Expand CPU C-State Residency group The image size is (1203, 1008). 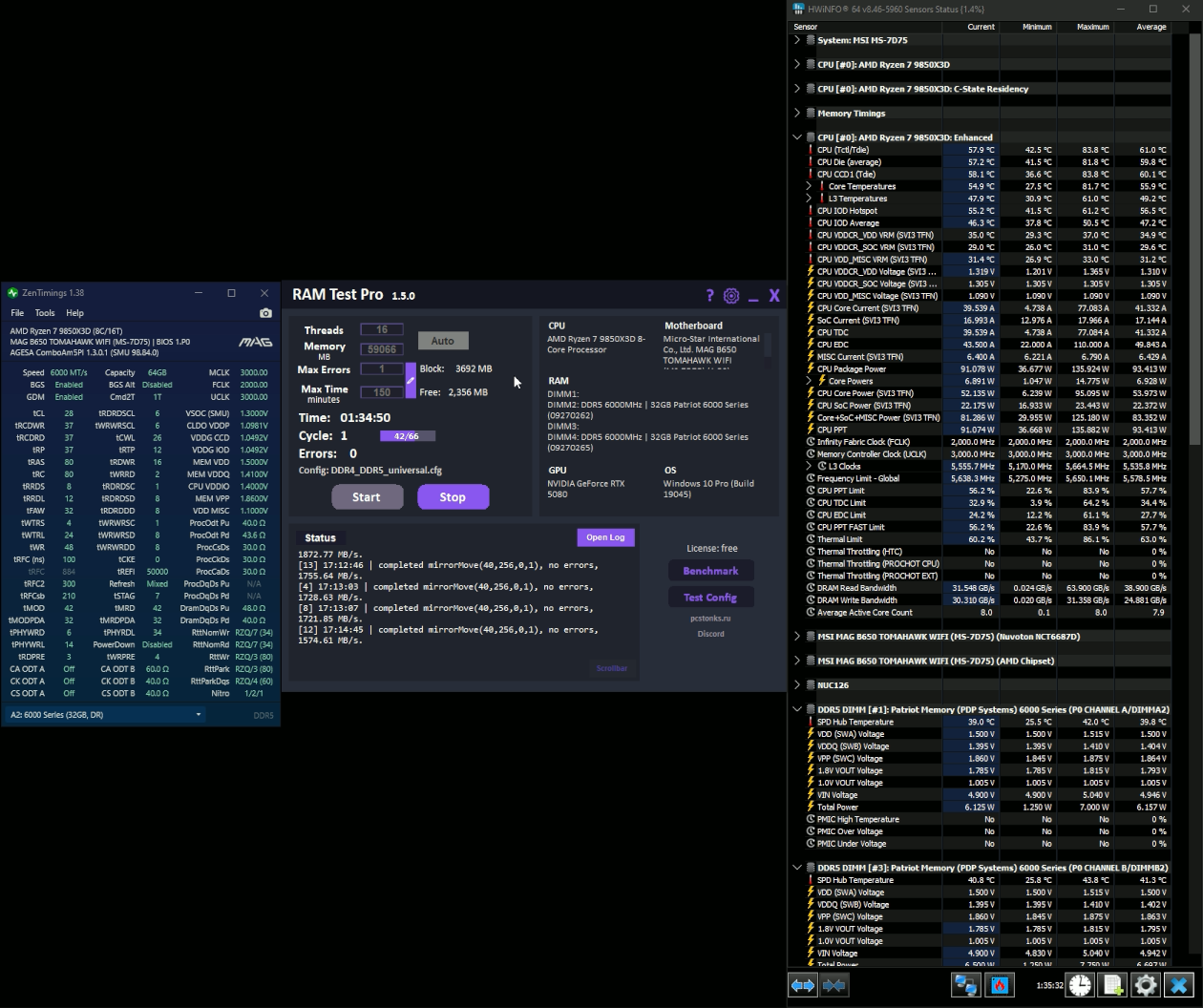797,89
